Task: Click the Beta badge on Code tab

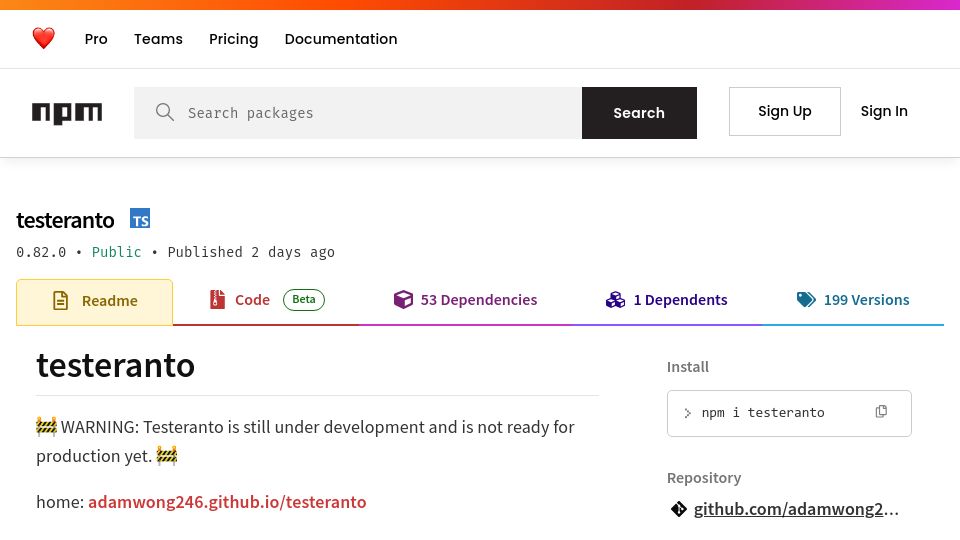Action: (x=304, y=299)
